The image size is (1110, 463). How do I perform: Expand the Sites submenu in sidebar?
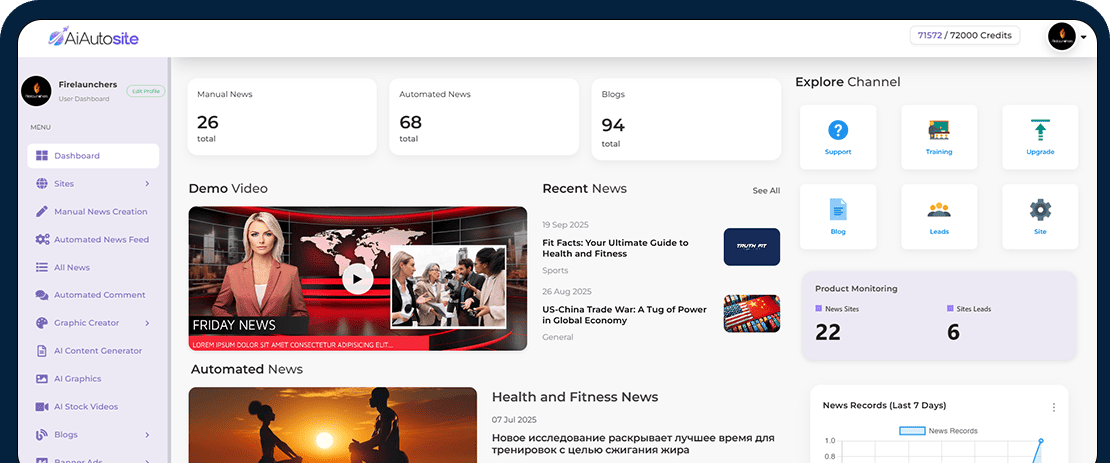[147, 184]
